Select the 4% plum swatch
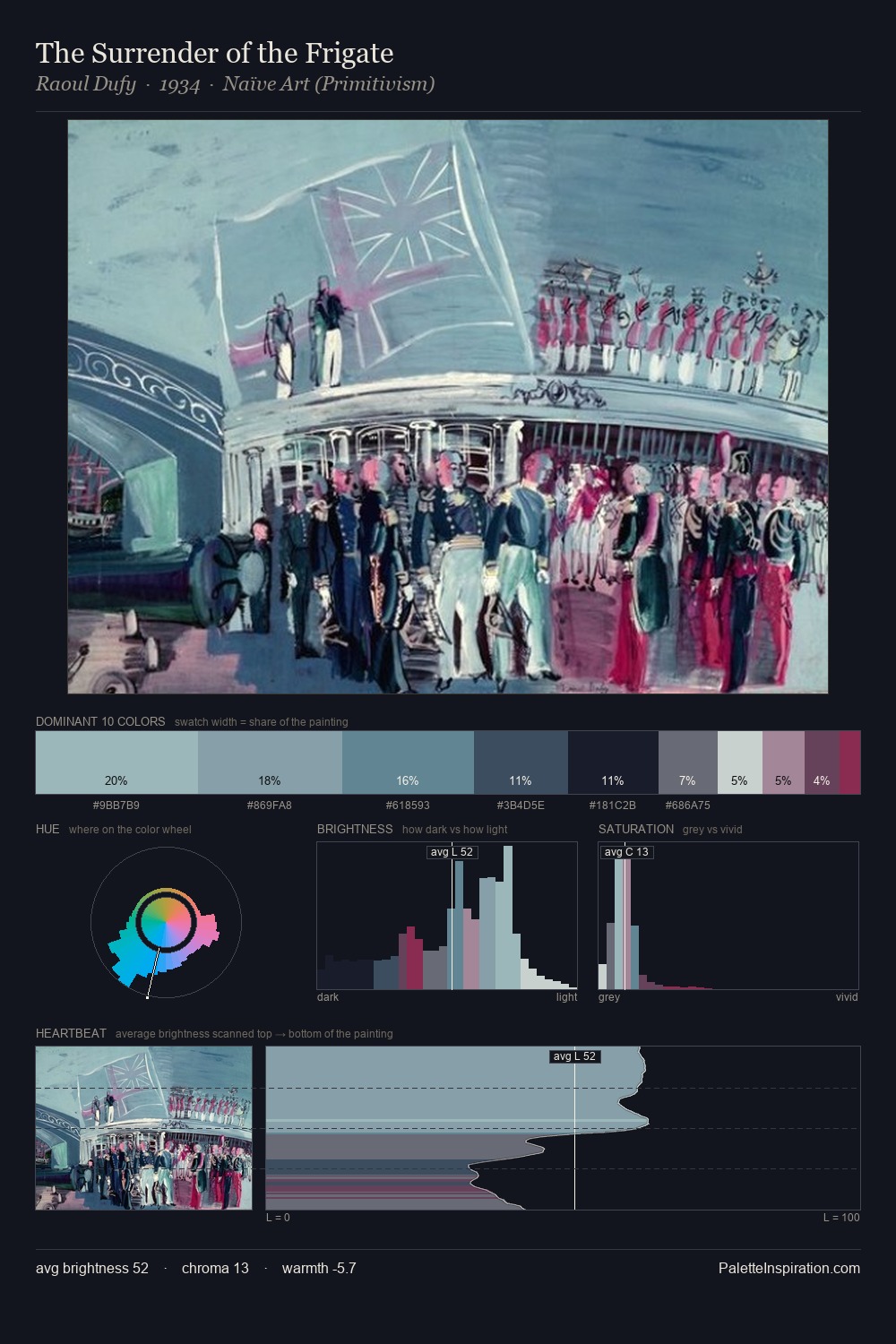 point(822,762)
